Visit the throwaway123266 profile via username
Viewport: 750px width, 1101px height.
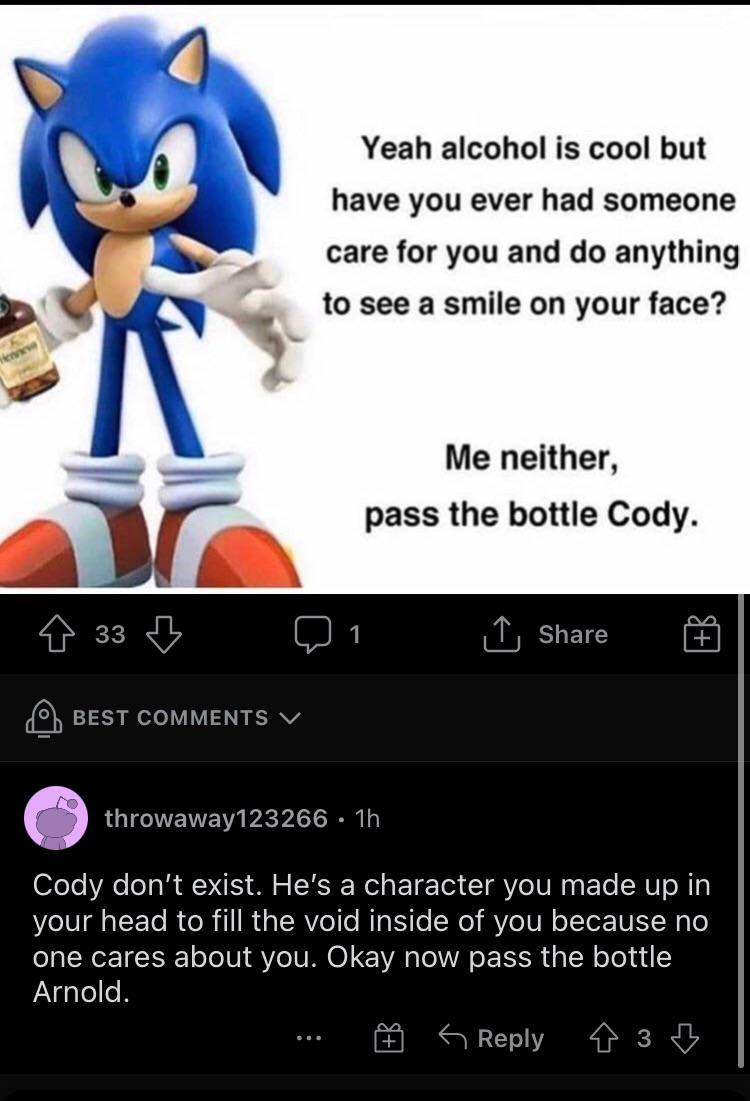(216, 818)
